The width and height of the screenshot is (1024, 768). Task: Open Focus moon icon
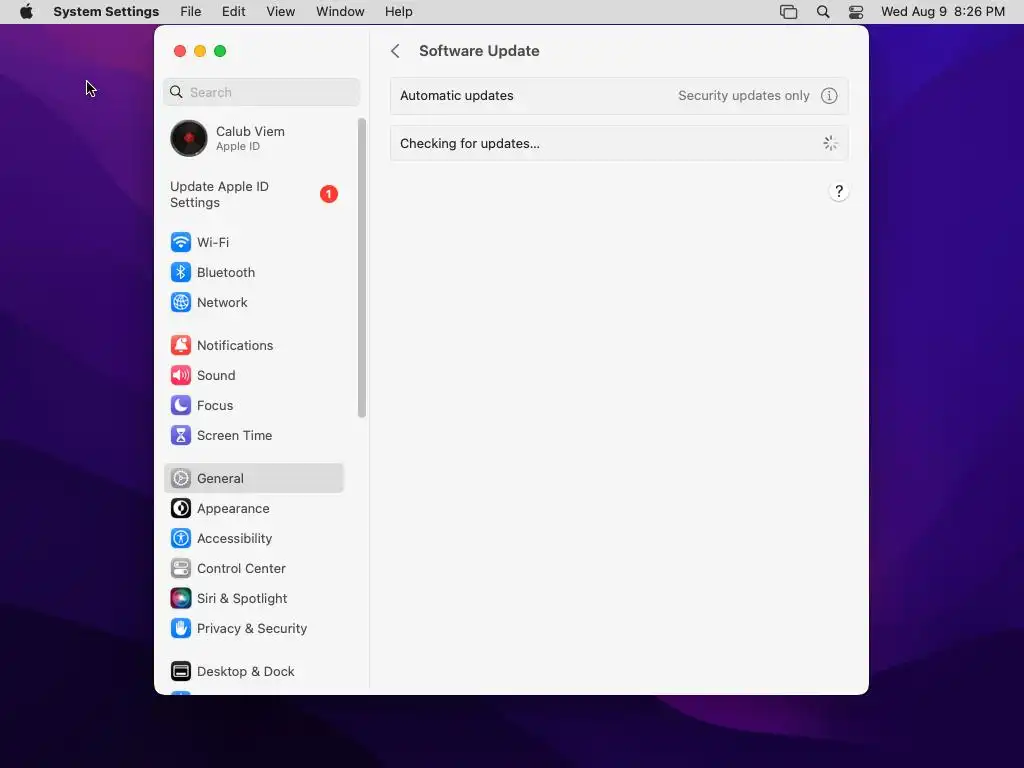click(x=181, y=406)
